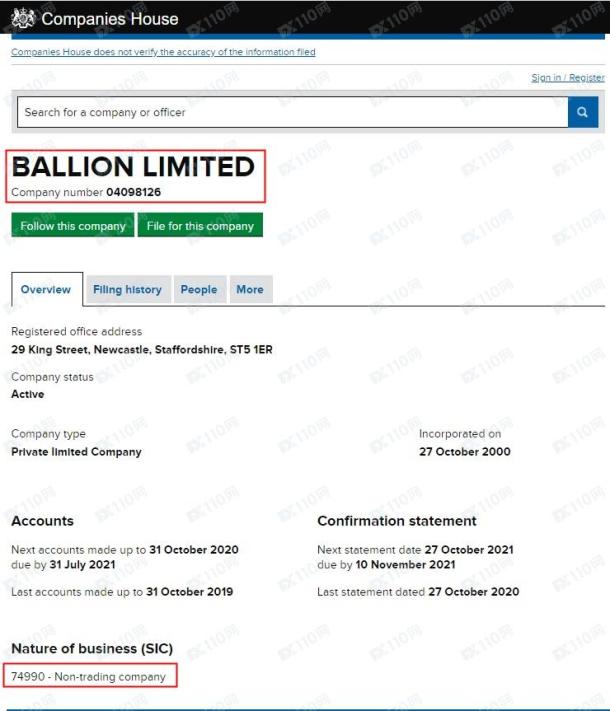Click File for this company button
The height and width of the screenshot is (711, 610).
200,225
